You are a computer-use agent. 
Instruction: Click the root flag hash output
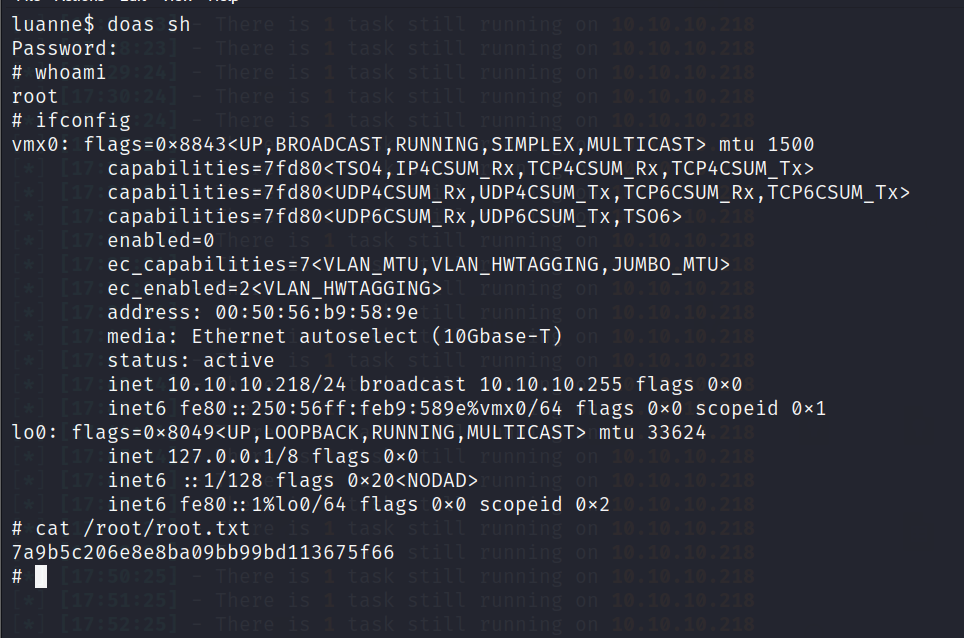point(203,552)
